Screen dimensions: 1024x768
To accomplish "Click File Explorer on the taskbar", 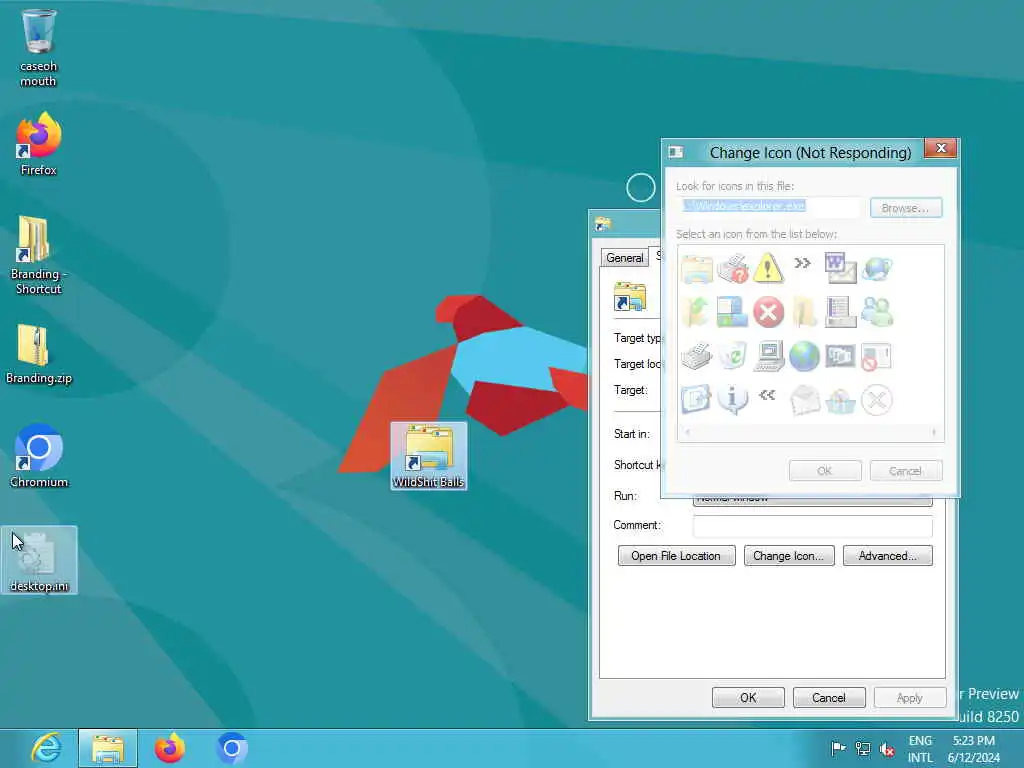I will 108,748.
